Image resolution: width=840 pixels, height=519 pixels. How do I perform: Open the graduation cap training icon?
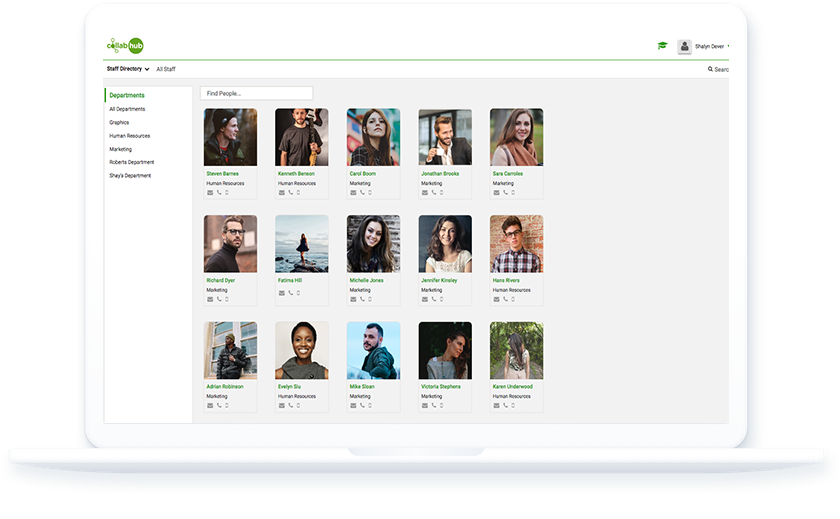(x=663, y=46)
